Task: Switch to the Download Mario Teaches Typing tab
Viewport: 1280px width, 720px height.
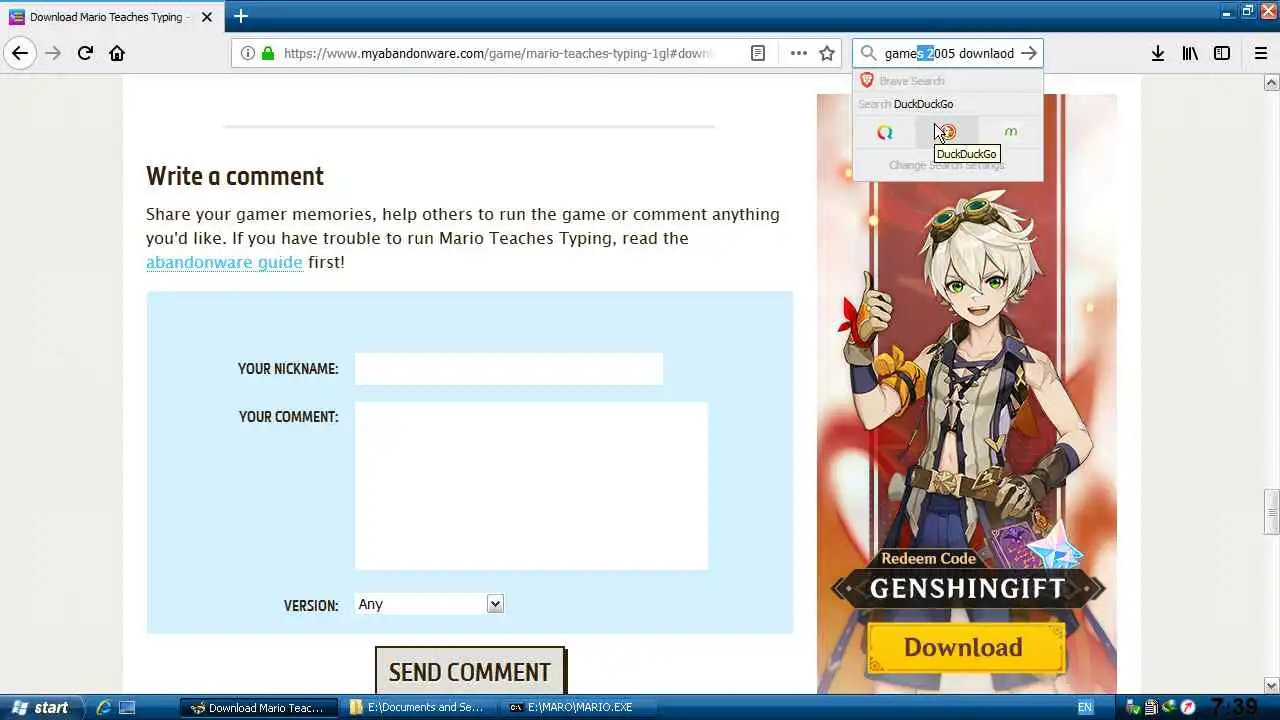Action: tap(111, 16)
